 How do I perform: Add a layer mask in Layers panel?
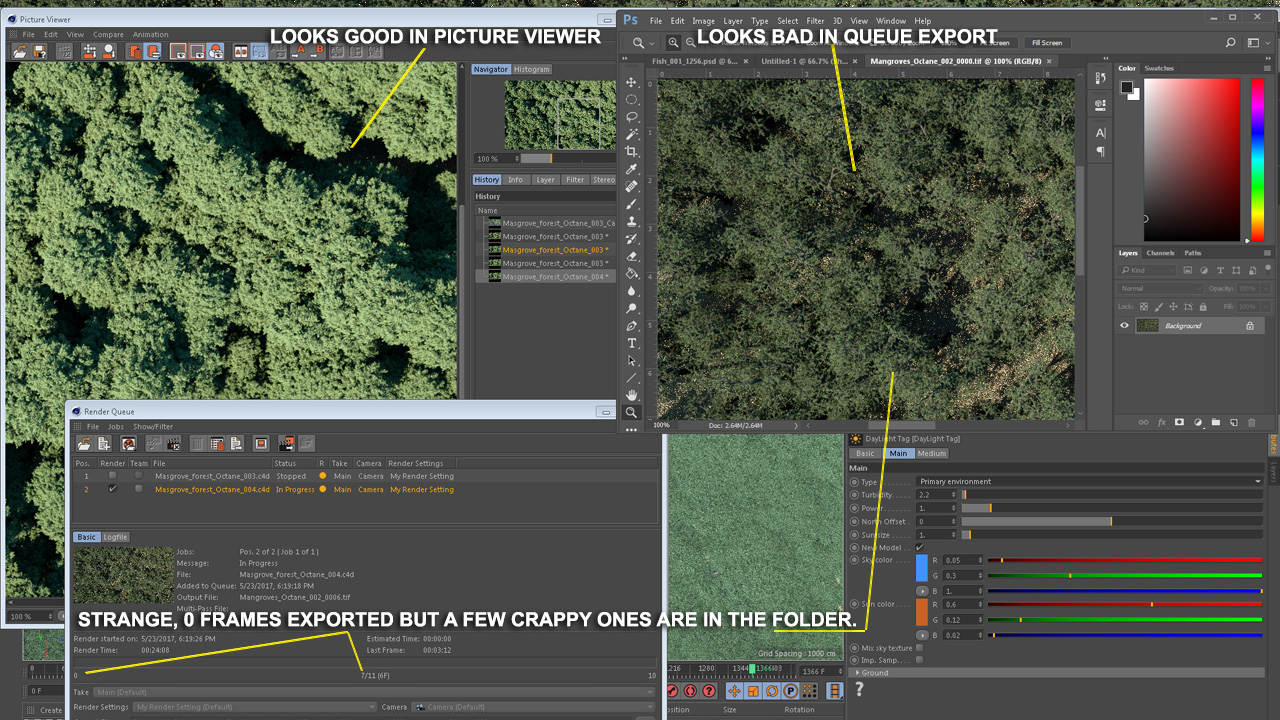[1179, 423]
